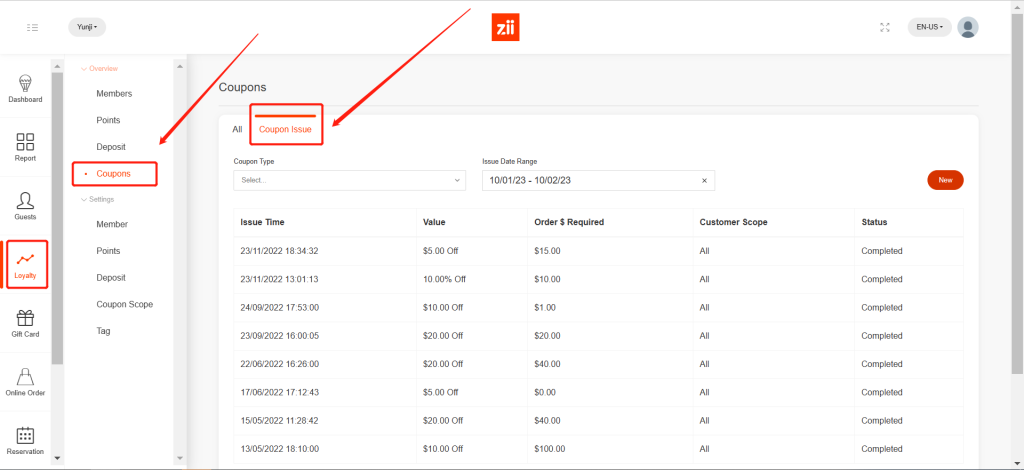Screen dimensions: 1024x470
Task: Open the EN-US language dropdown
Action: click(x=930, y=27)
